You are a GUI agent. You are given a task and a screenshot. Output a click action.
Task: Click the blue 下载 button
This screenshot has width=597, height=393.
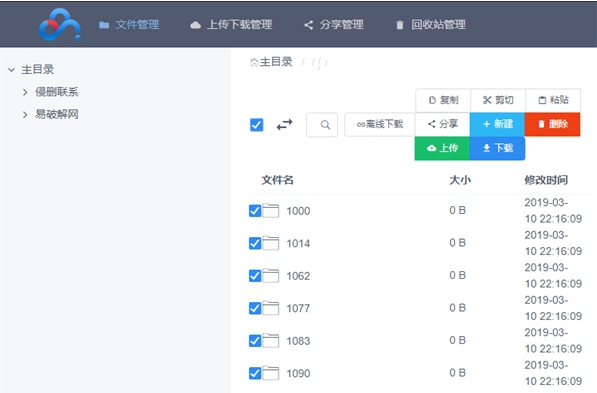498,148
